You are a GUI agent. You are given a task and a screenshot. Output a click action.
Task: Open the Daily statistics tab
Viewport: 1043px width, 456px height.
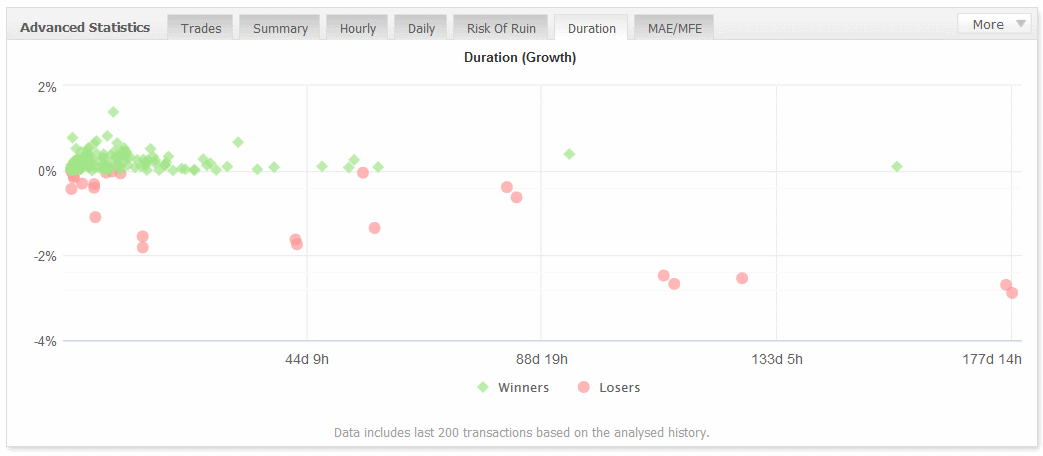(x=421, y=28)
